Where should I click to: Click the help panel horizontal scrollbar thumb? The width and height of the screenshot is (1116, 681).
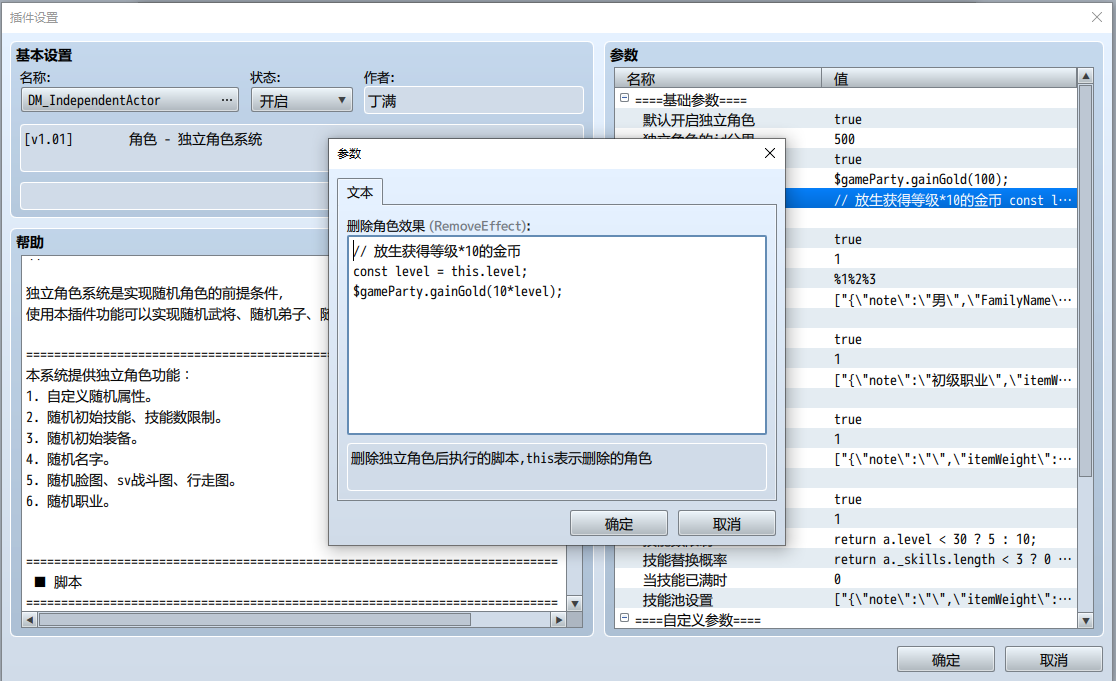254,620
